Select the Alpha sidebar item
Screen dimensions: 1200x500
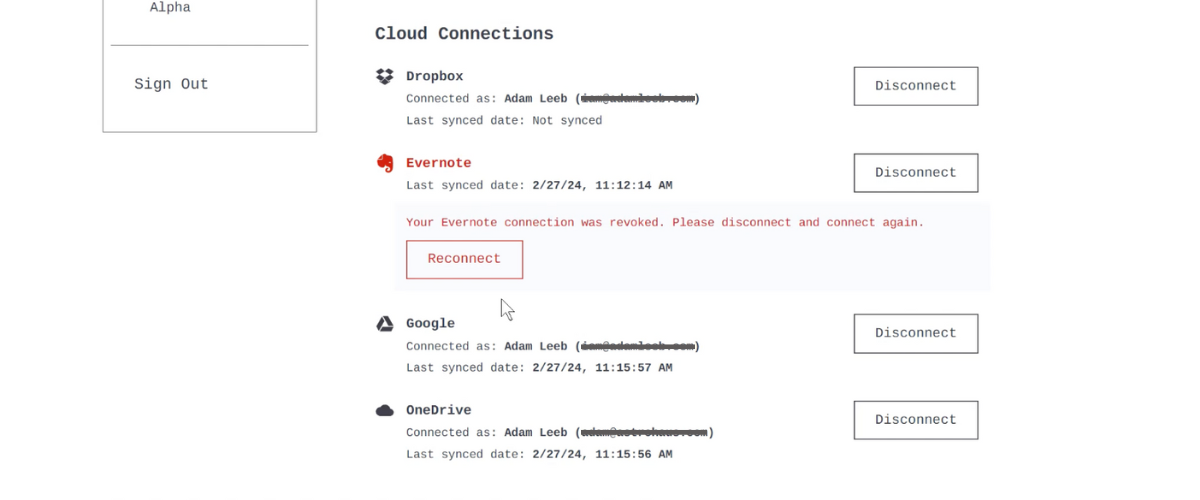tap(170, 8)
